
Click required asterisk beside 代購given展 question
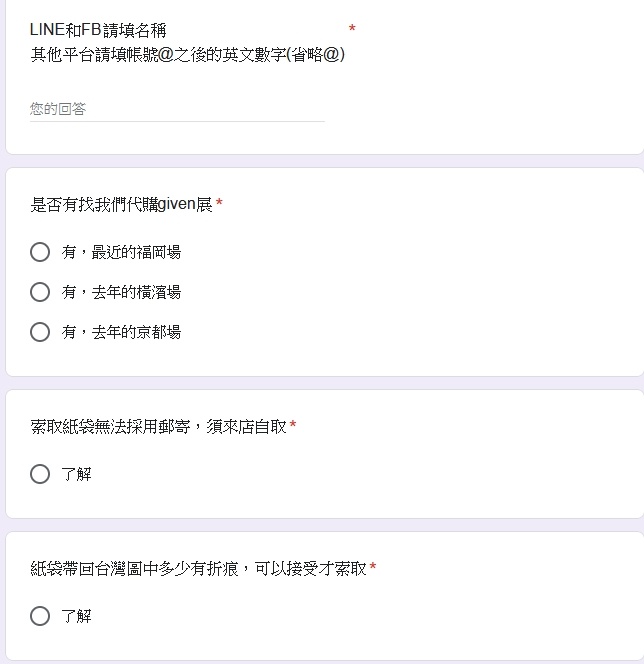219,203
